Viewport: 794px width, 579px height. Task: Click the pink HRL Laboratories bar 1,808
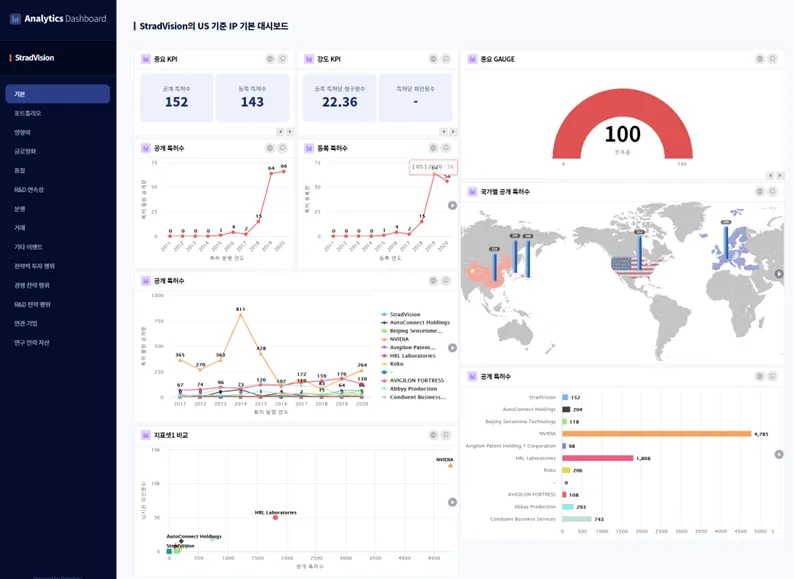598,458
